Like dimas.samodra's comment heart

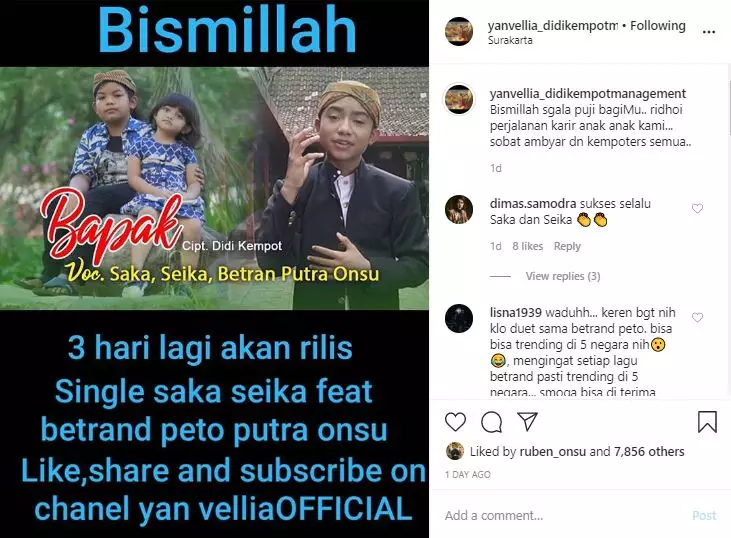tap(697, 208)
